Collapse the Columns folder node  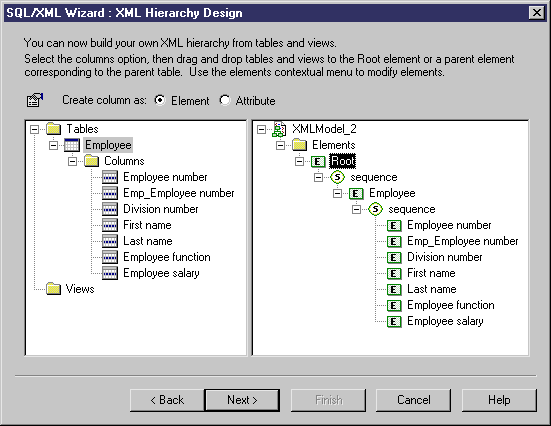point(72,161)
